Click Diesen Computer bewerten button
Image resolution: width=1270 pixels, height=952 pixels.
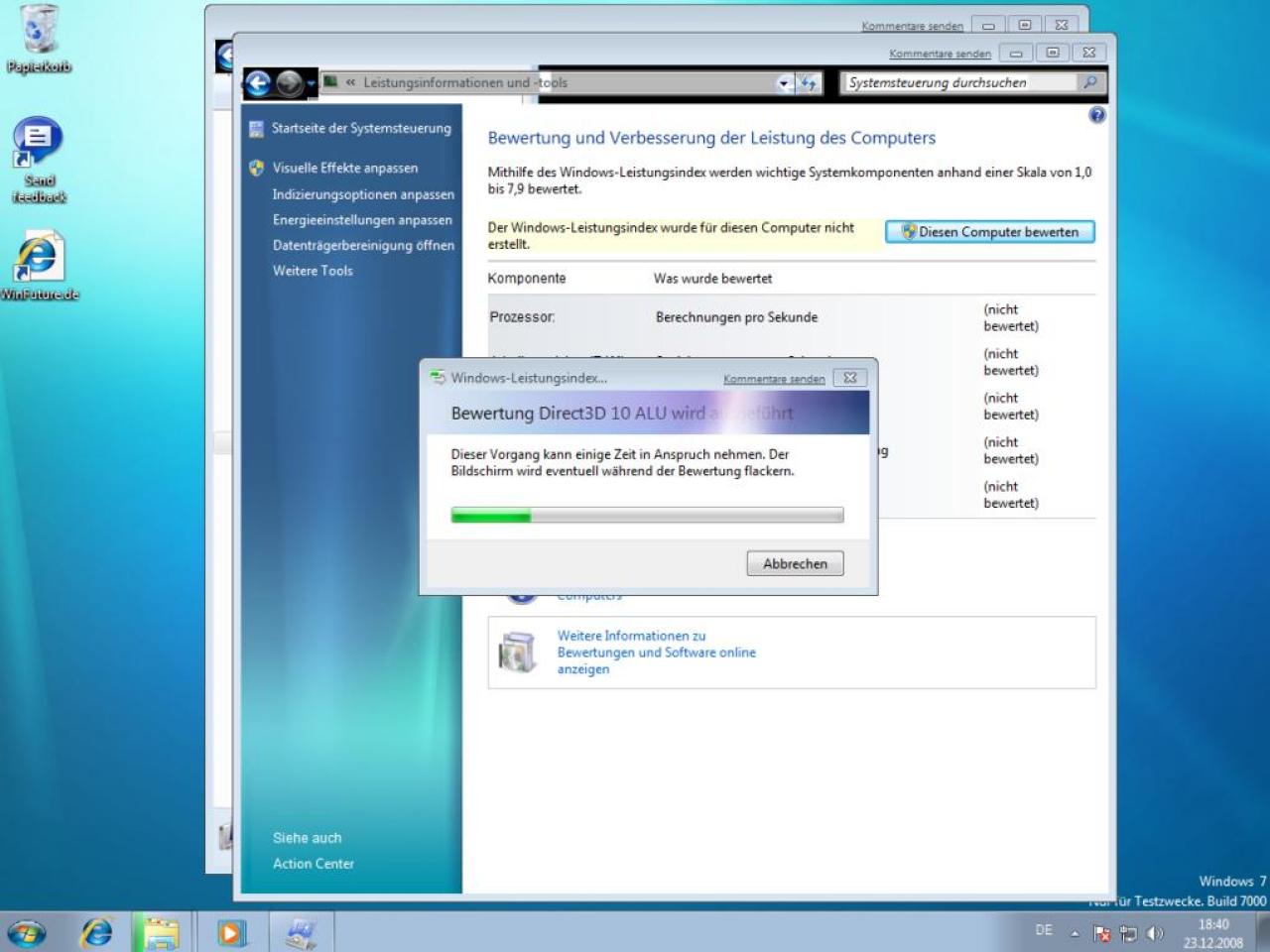pos(989,232)
